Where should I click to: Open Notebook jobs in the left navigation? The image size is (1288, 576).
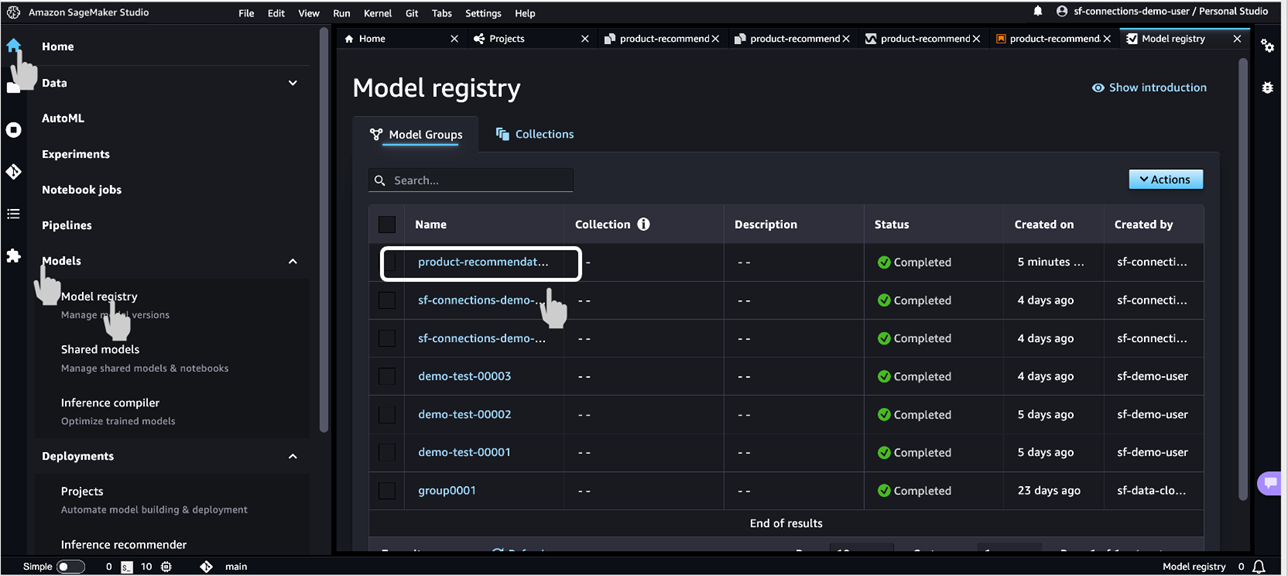(x=81, y=190)
